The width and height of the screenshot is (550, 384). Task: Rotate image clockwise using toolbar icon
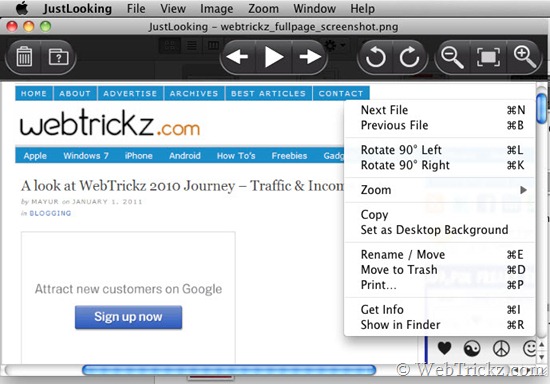(409, 57)
